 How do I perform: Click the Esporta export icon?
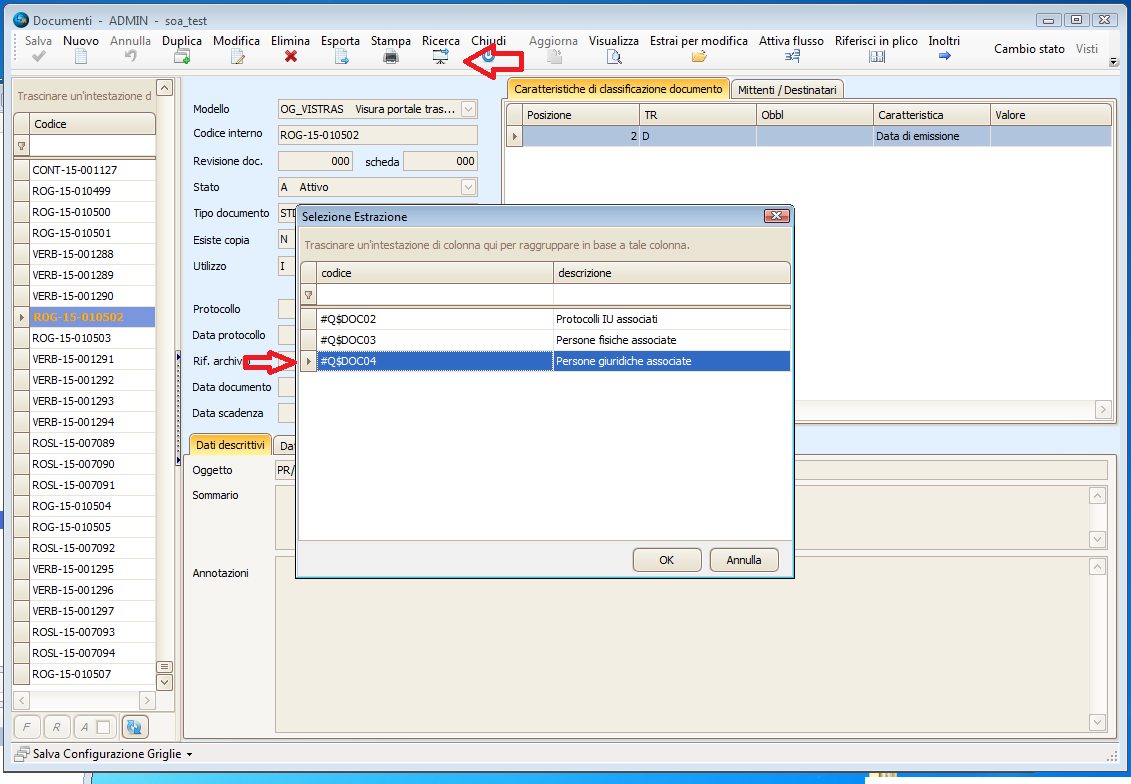(x=341, y=57)
